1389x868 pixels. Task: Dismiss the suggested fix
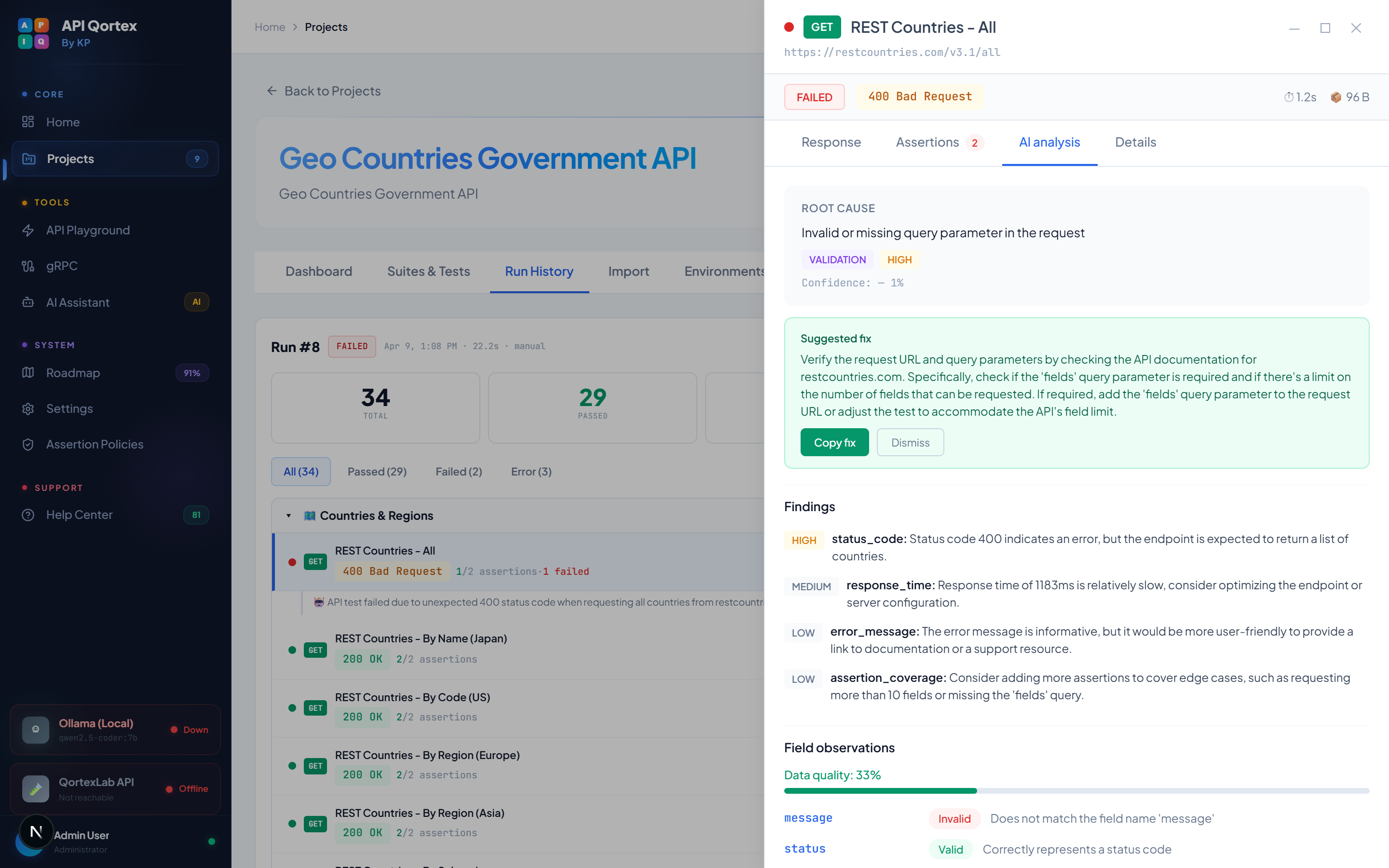(910, 443)
